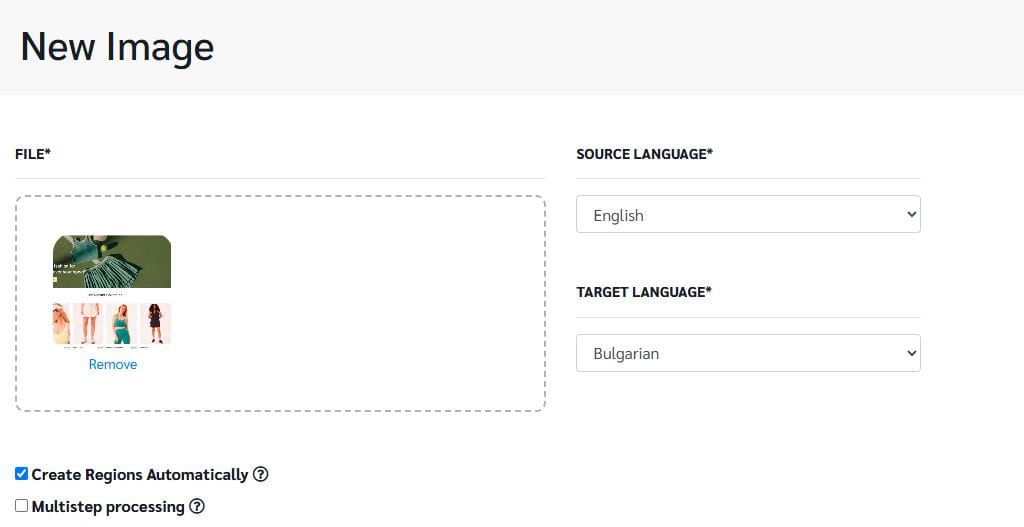Click the TARGET LANGUAGE* field label
The height and width of the screenshot is (527, 1024).
coord(644,292)
